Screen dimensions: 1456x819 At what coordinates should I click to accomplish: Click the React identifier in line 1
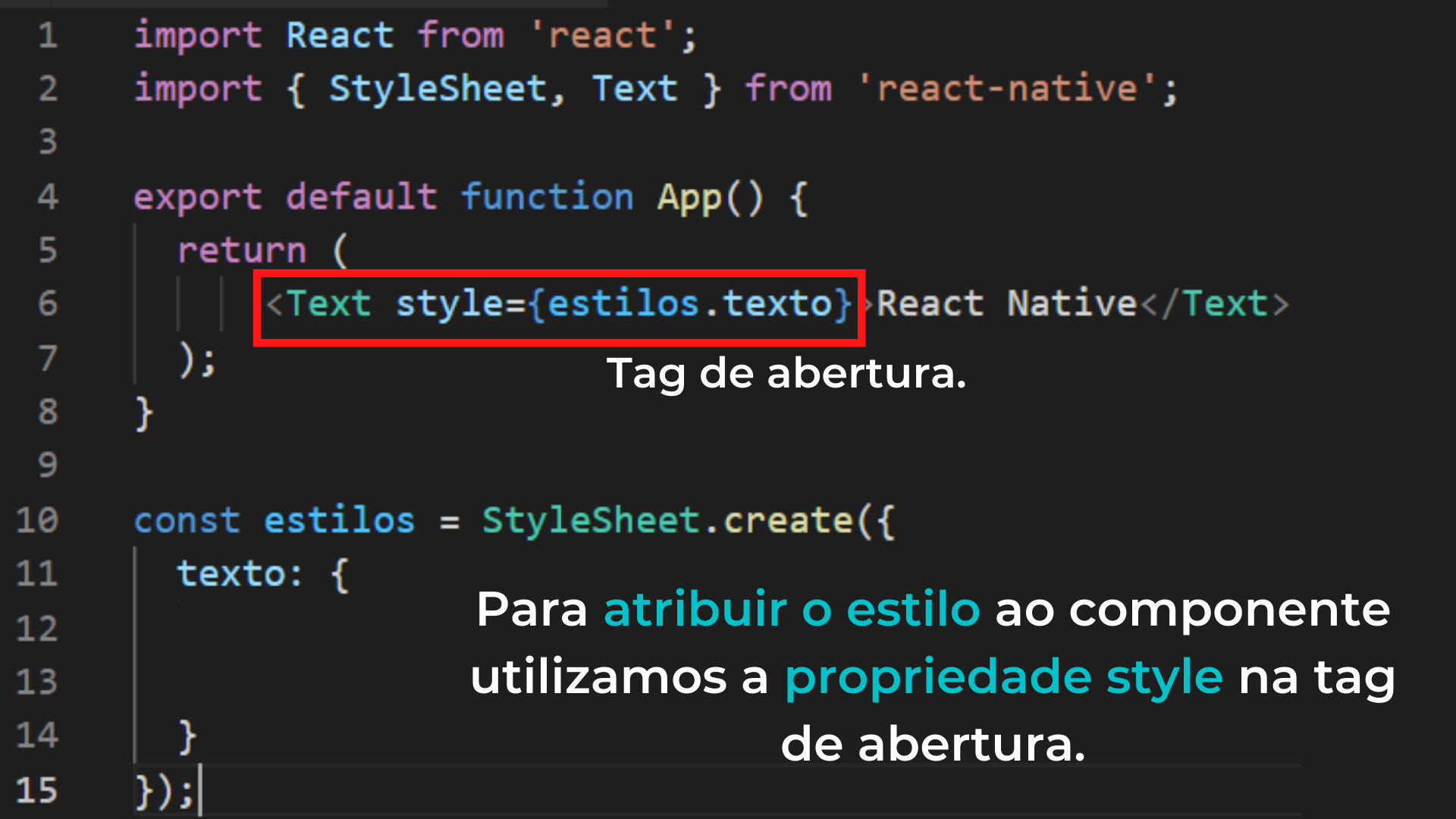[340, 35]
